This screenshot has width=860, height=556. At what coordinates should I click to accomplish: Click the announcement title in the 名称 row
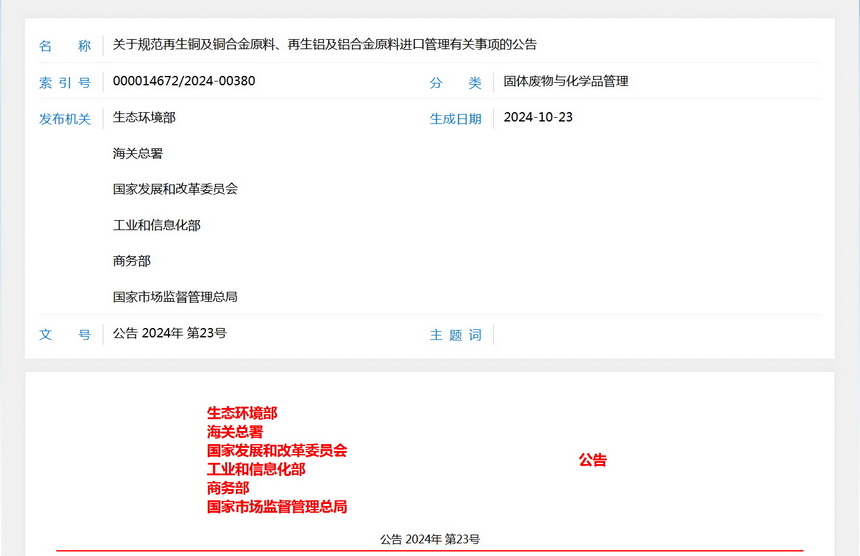(325, 45)
